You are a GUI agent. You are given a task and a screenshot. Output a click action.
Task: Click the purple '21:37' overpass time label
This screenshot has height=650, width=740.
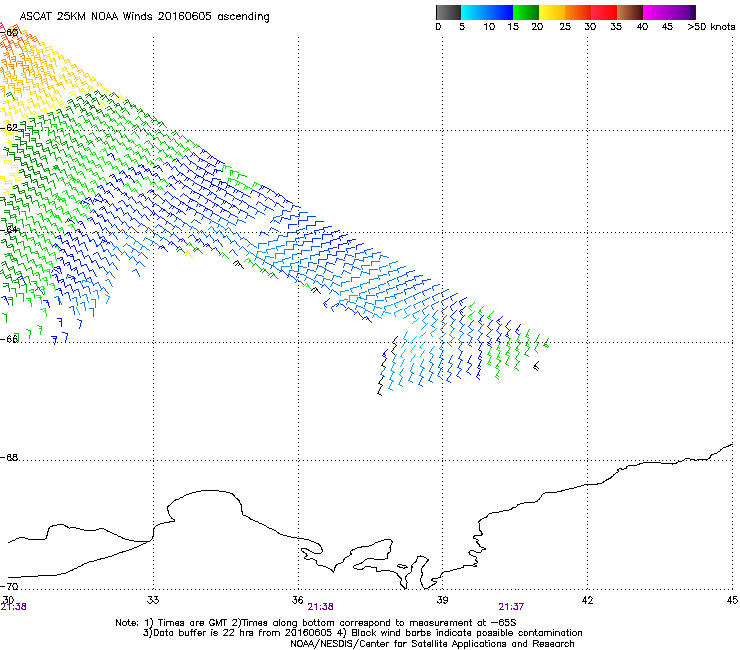click(x=511, y=607)
